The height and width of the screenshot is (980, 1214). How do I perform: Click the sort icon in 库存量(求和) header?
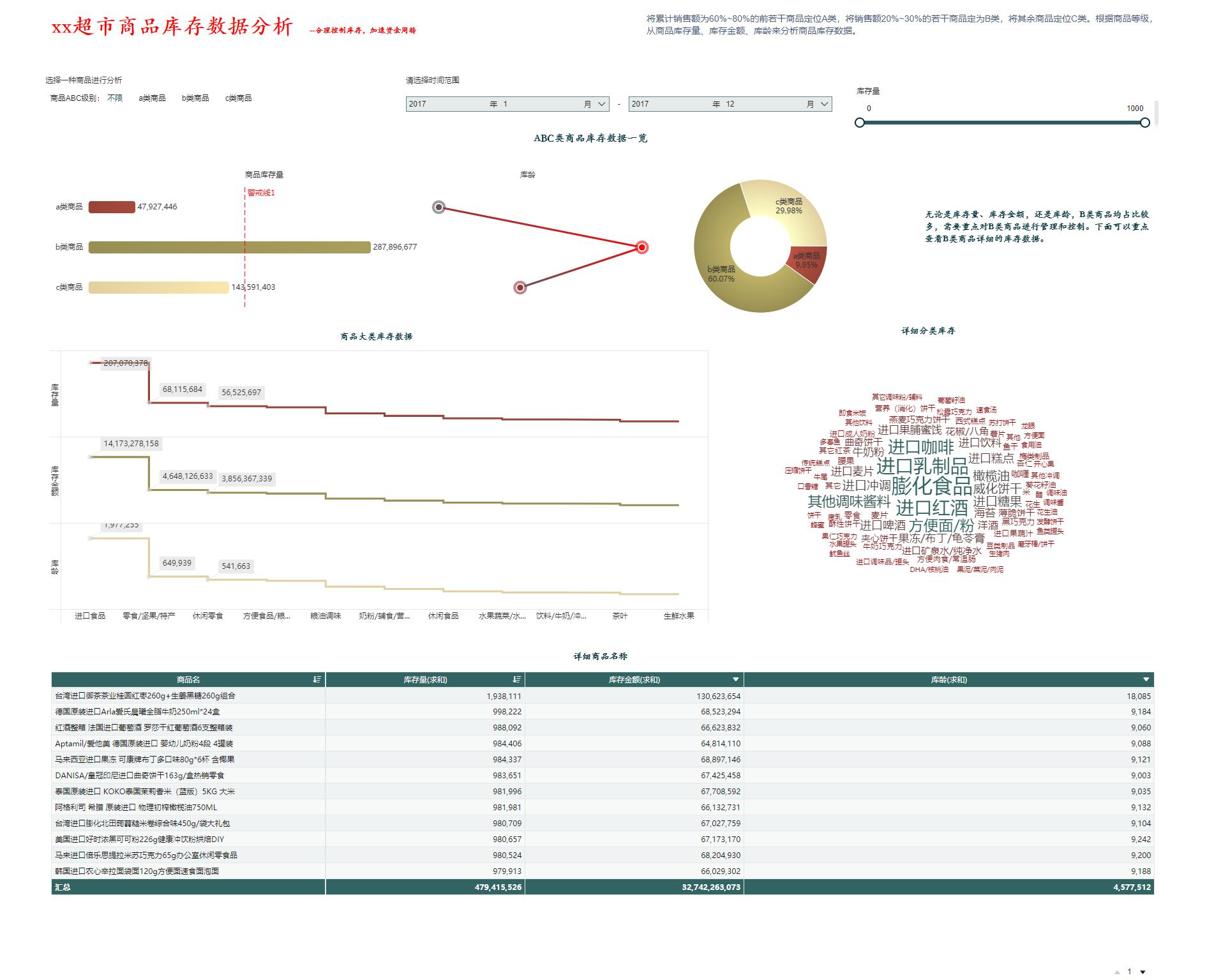(x=516, y=680)
